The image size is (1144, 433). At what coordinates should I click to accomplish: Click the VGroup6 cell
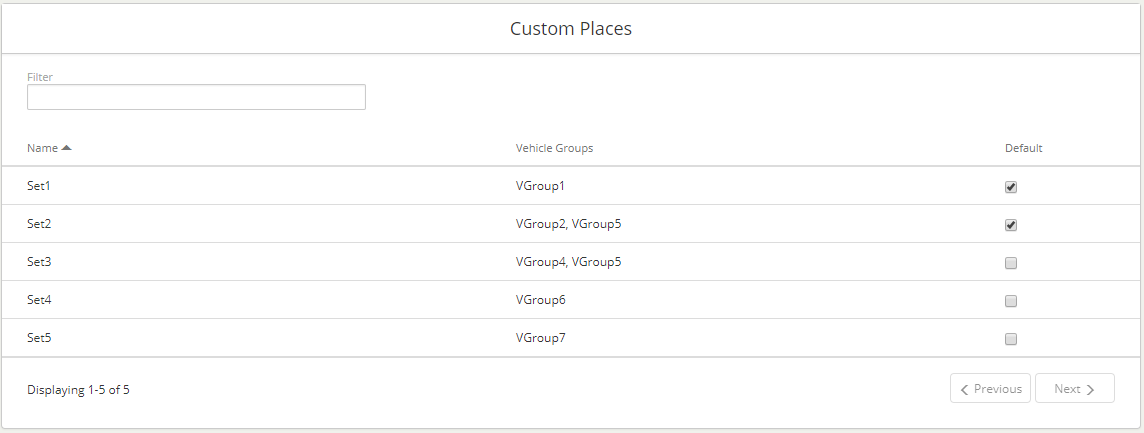coord(541,300)
